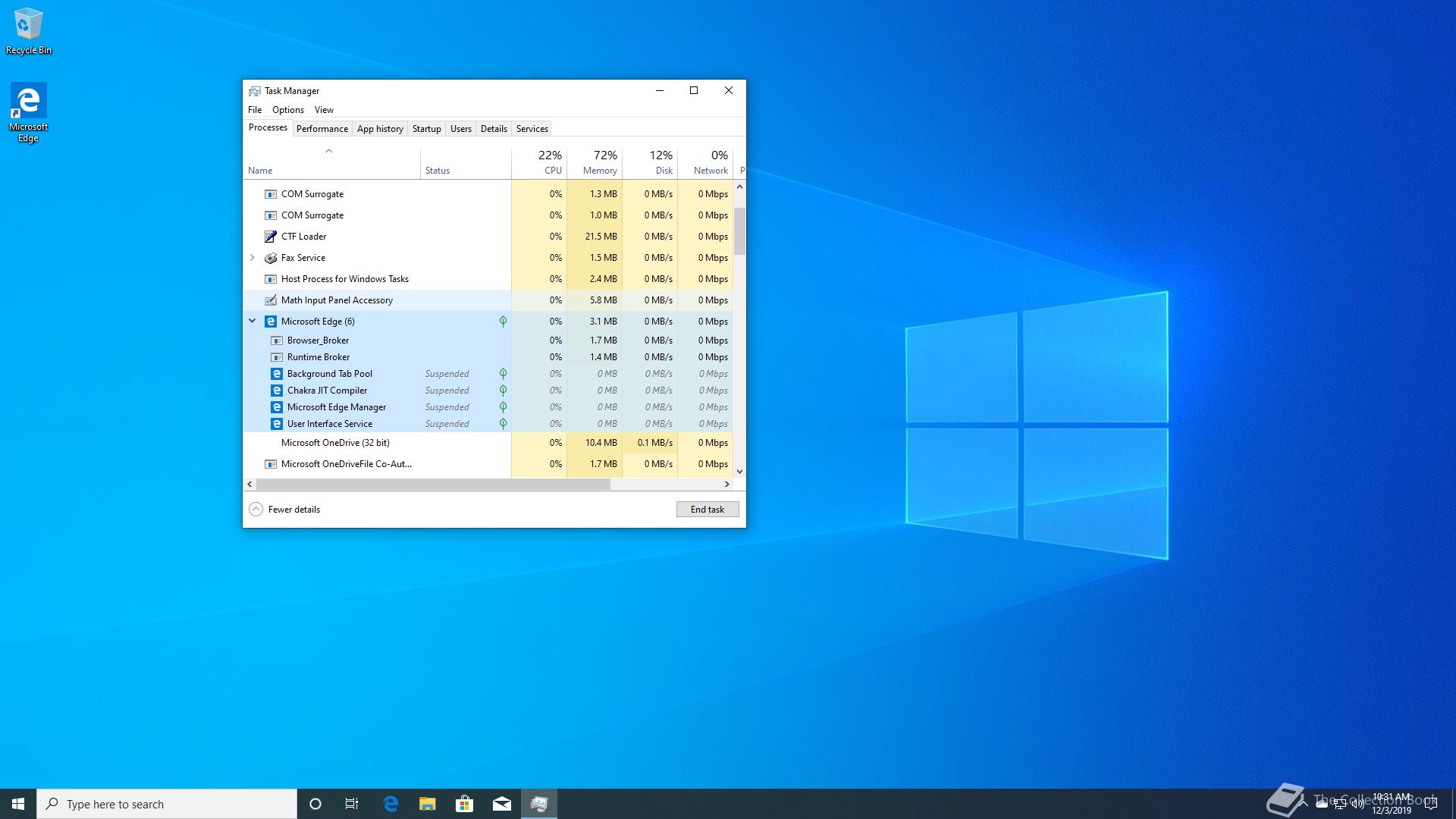1456x819 pixels.
Task: Sort processes by Memory column
Action: (x=595, y=163)
